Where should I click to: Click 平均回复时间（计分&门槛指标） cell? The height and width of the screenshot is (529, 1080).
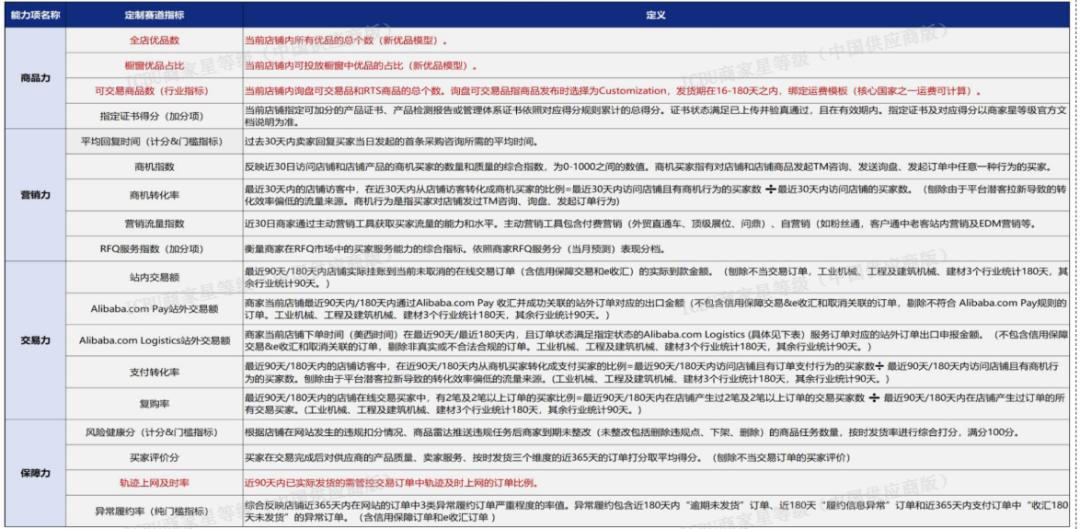coord(154,141)
